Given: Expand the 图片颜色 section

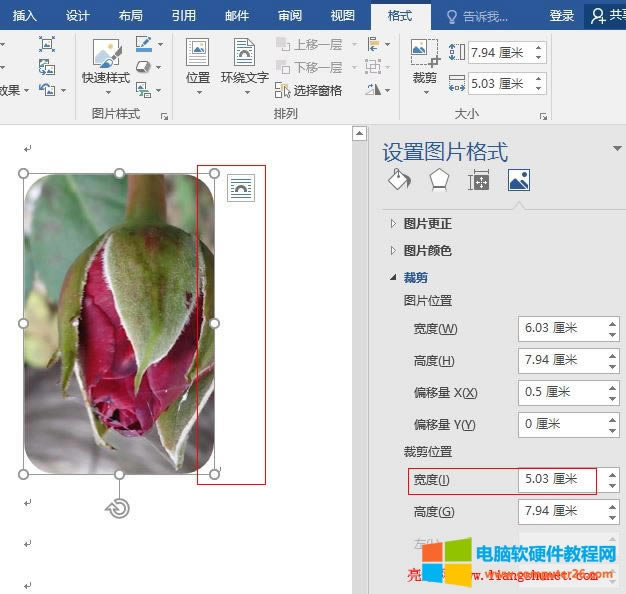Looking at the screenshot, I should 427,250.
